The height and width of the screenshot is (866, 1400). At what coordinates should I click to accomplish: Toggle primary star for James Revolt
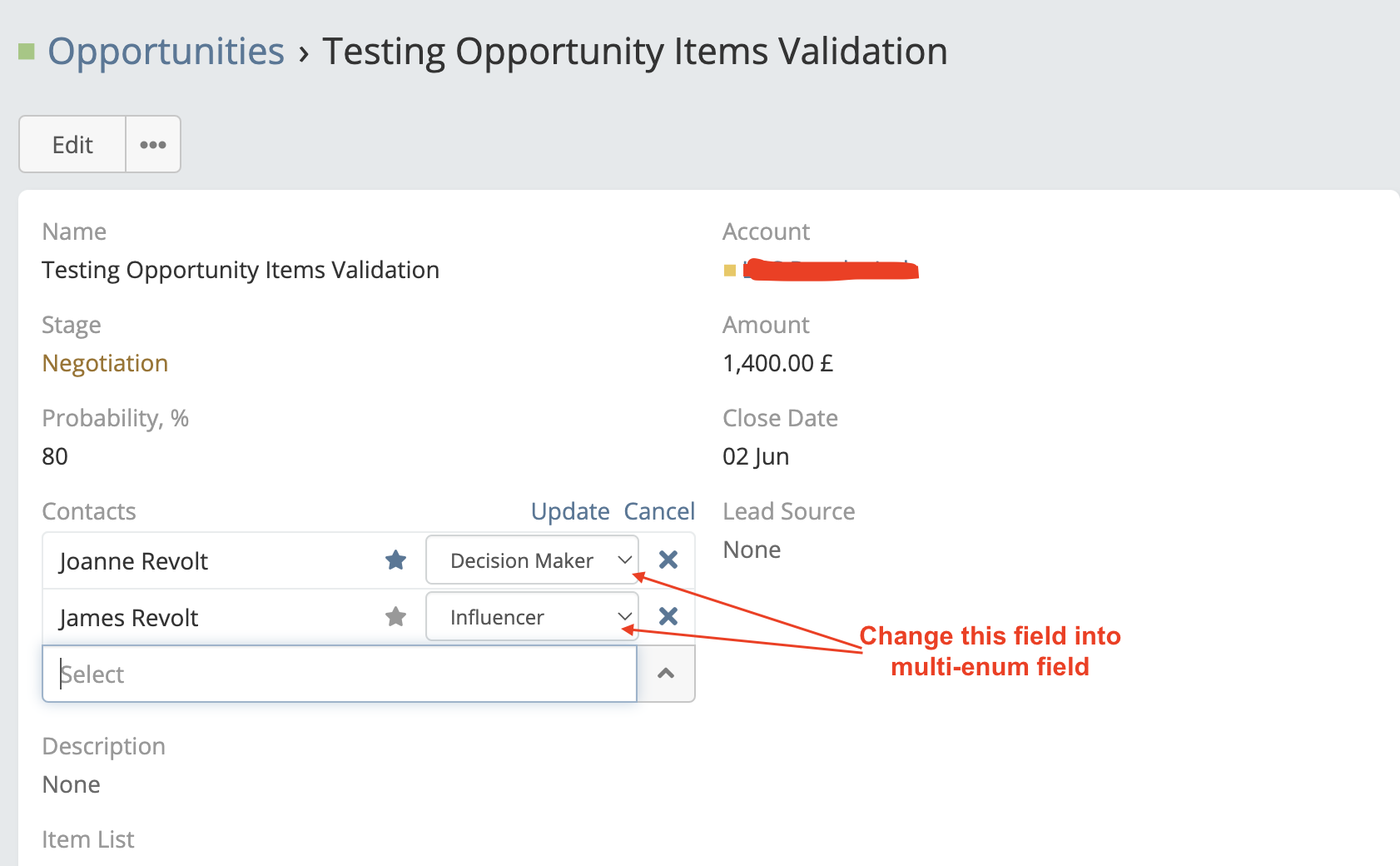(x=396, y=617)
